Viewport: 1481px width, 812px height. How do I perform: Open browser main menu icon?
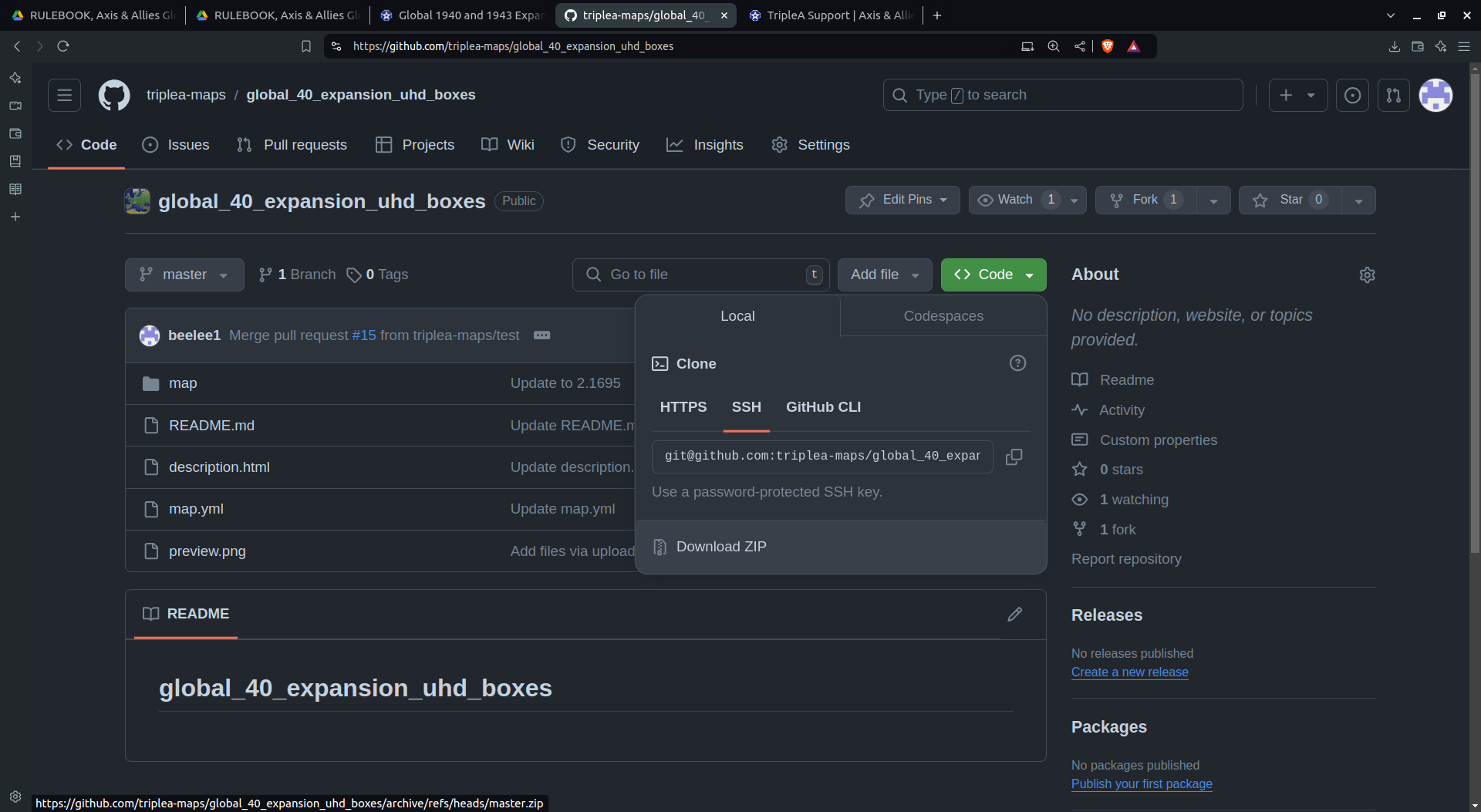tap(1463, 46)
